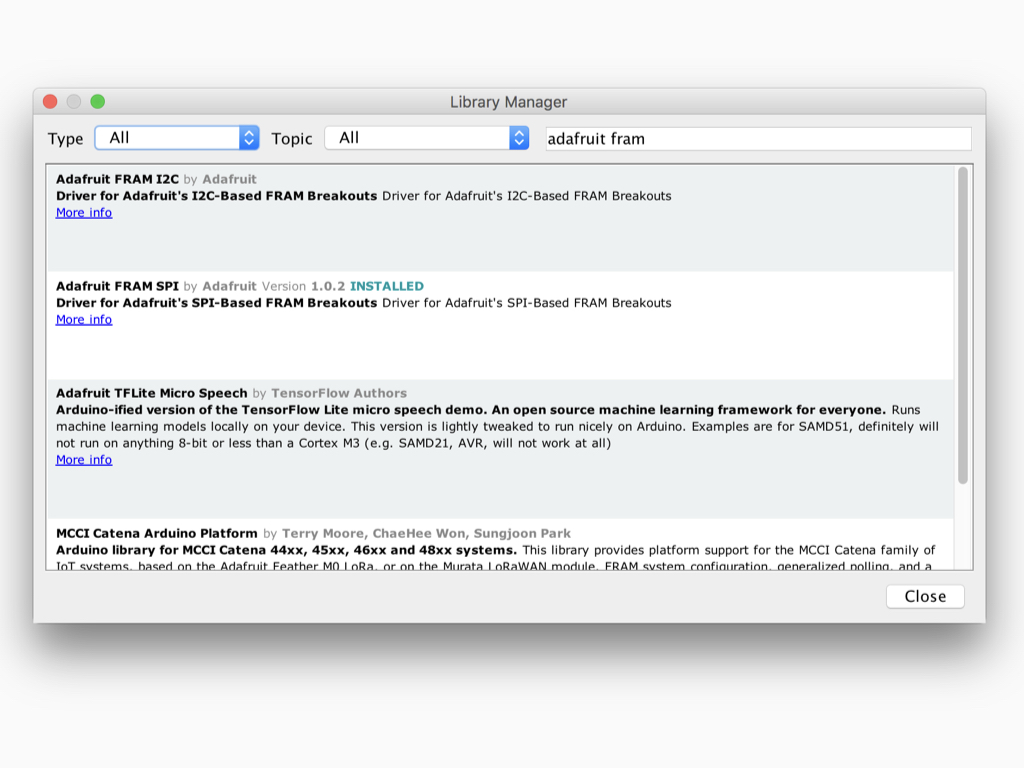Select the MCCI Catena Arduino Platform entry title
1024x768 pixels.
157,534
